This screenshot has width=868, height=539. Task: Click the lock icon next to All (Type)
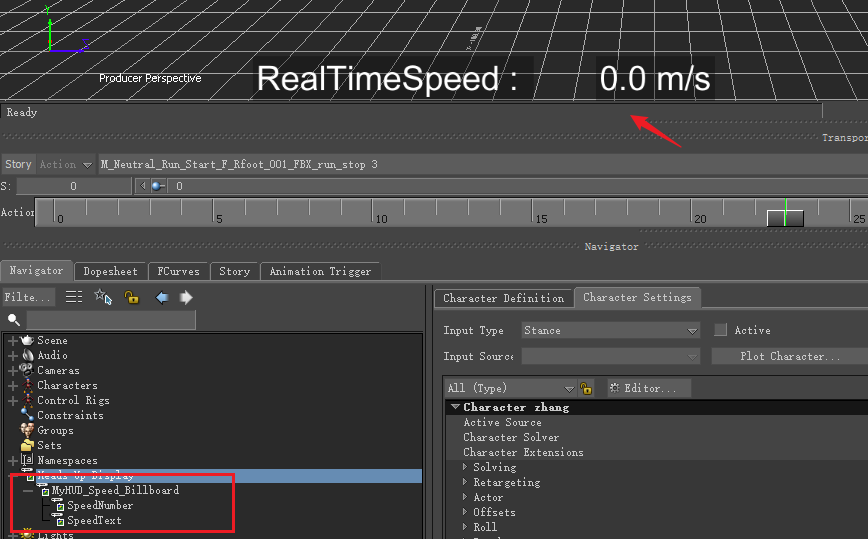(586, 388)
